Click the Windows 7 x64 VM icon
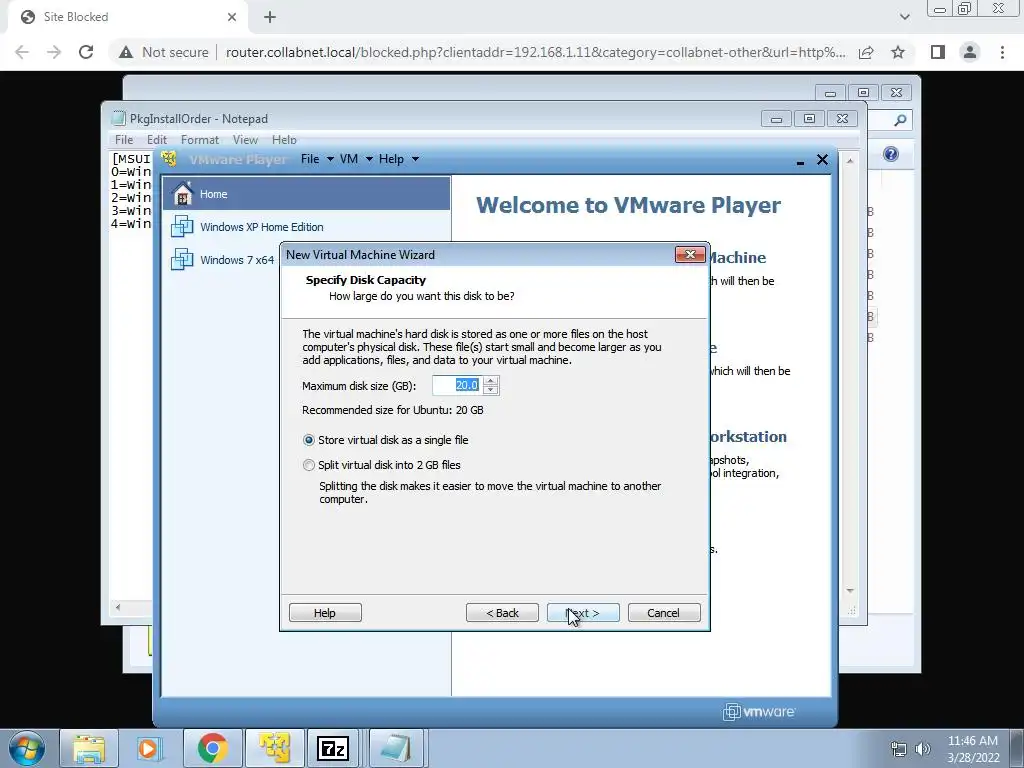Screen dimensions: 1024x768 pos(182,259)
